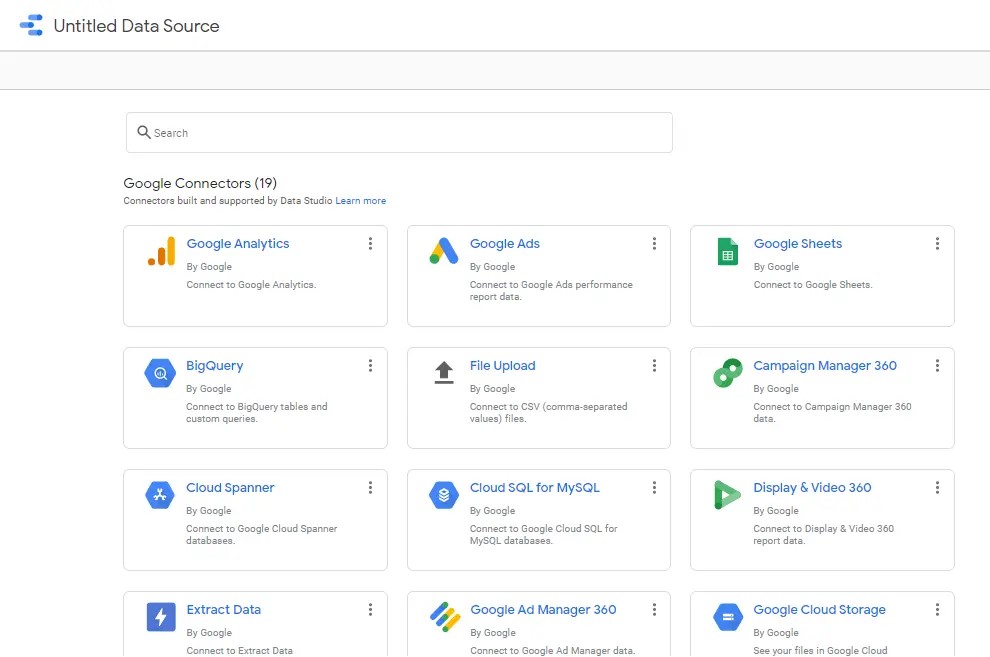Follow the Learn more link
Viewport: 990px width, 657px height.
pyautogui.click(x=361, y=201)
